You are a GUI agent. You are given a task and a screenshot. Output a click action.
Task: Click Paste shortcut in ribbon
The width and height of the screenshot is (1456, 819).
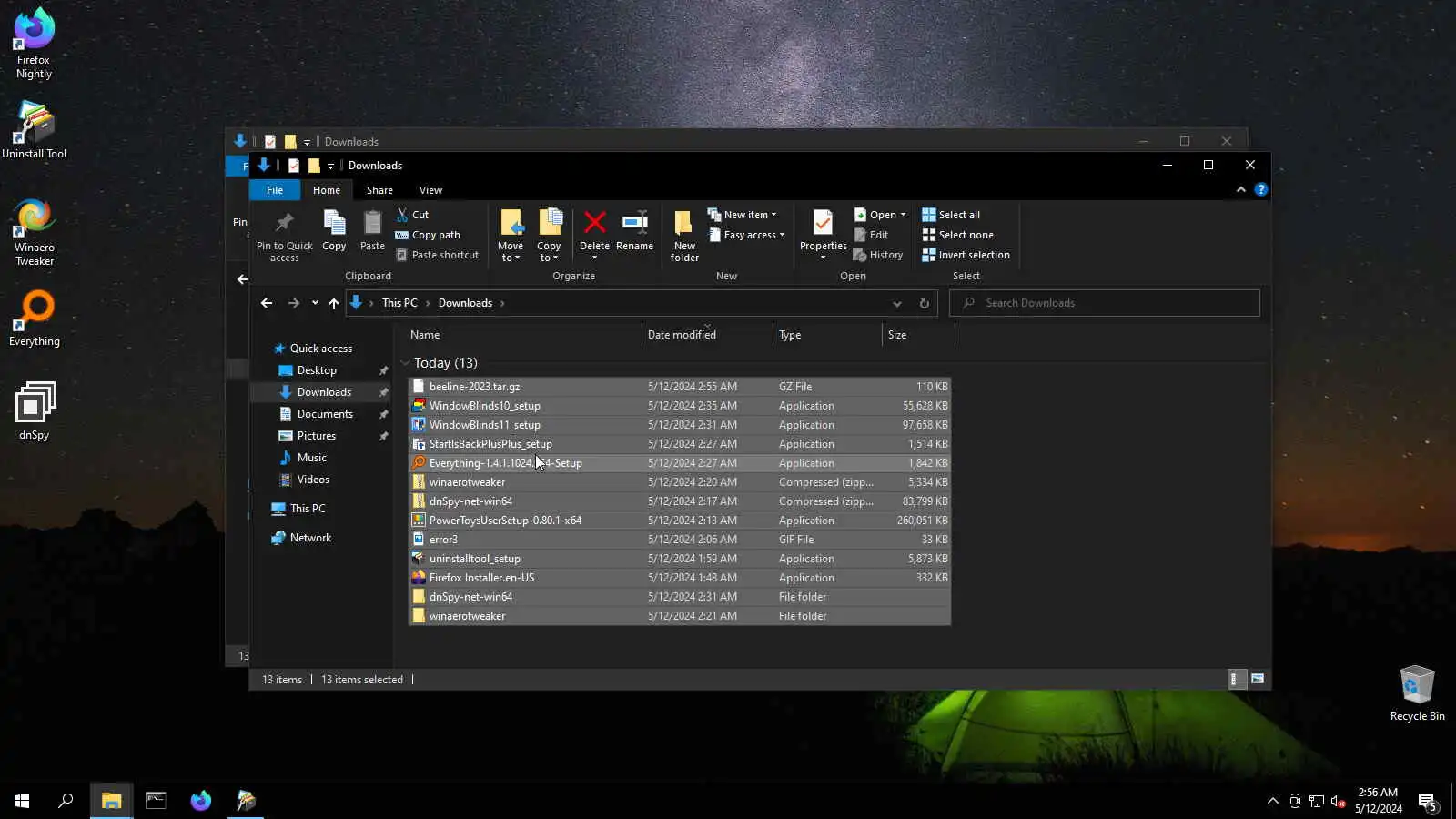pyautogui.click(x=437, y=255)
